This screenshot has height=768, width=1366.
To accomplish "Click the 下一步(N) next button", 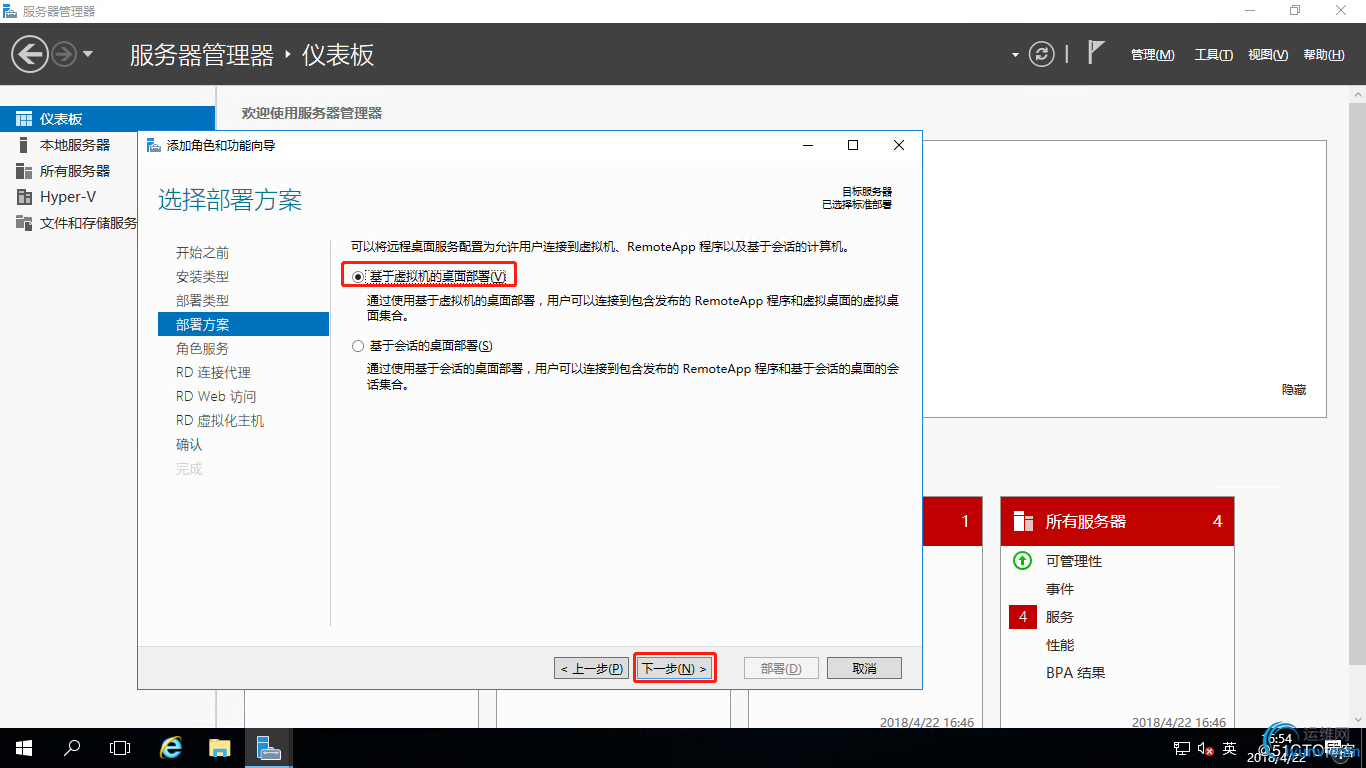I will (x=675, y=668).
